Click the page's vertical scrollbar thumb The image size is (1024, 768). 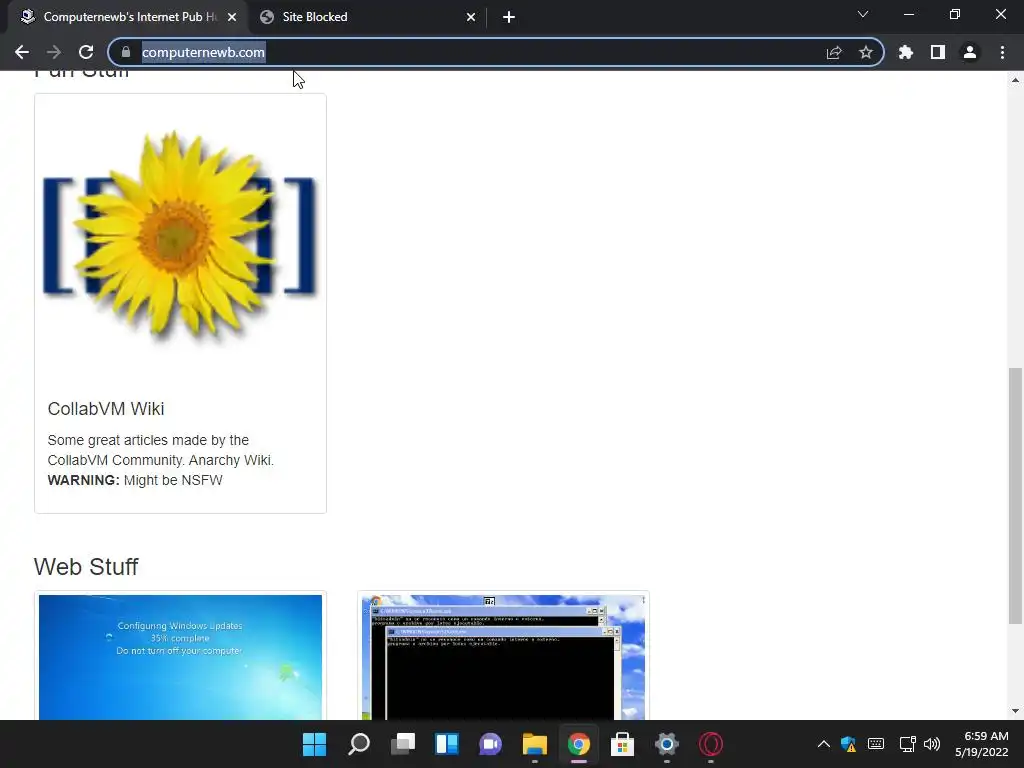1015,496
